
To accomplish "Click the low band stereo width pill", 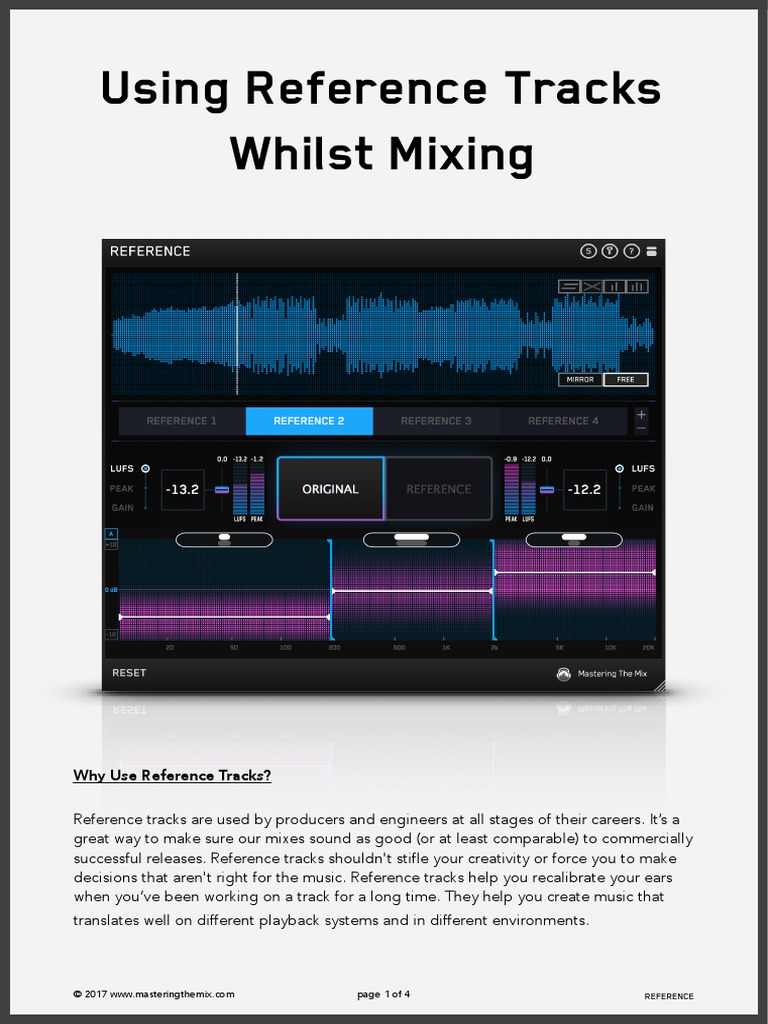I will click(x=224, y=539).
